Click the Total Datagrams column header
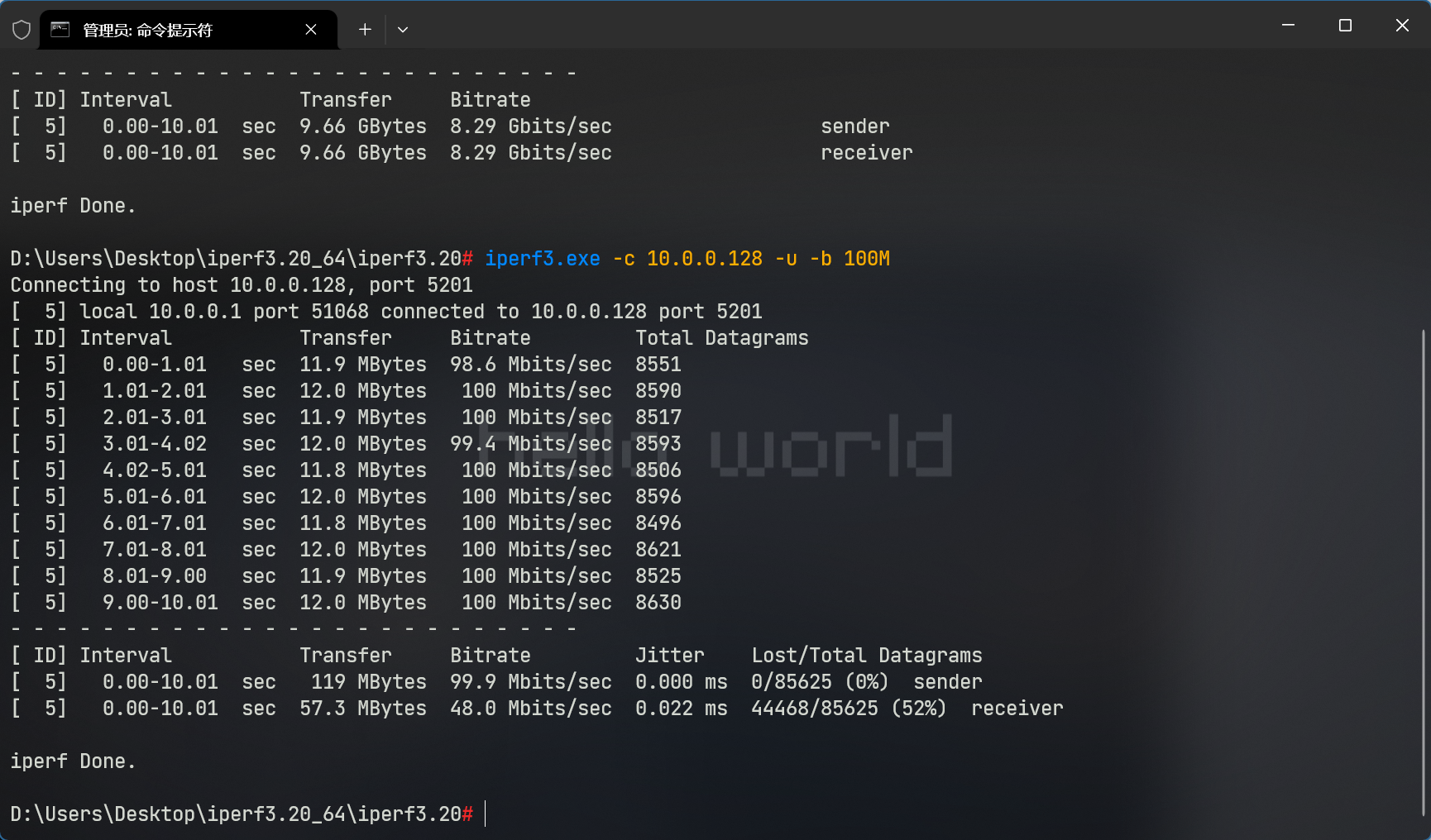The image size is (1431, 840). coord(721,338)
